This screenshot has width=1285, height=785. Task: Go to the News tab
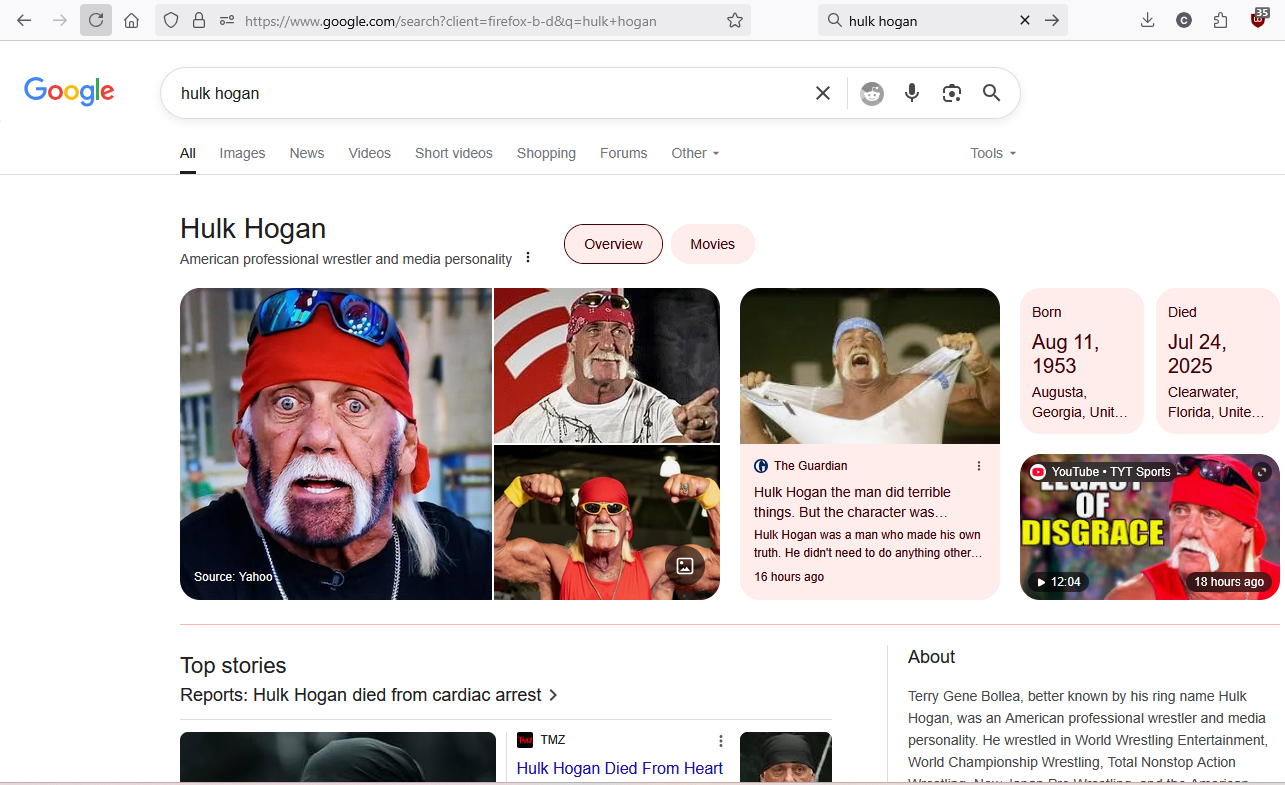click(306, 153)
